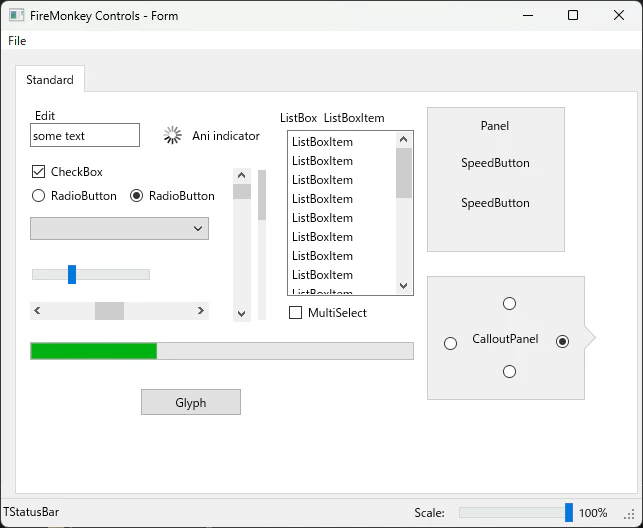
Task: Minimize the FireMonkey Controls window
Action: point(528,16)
